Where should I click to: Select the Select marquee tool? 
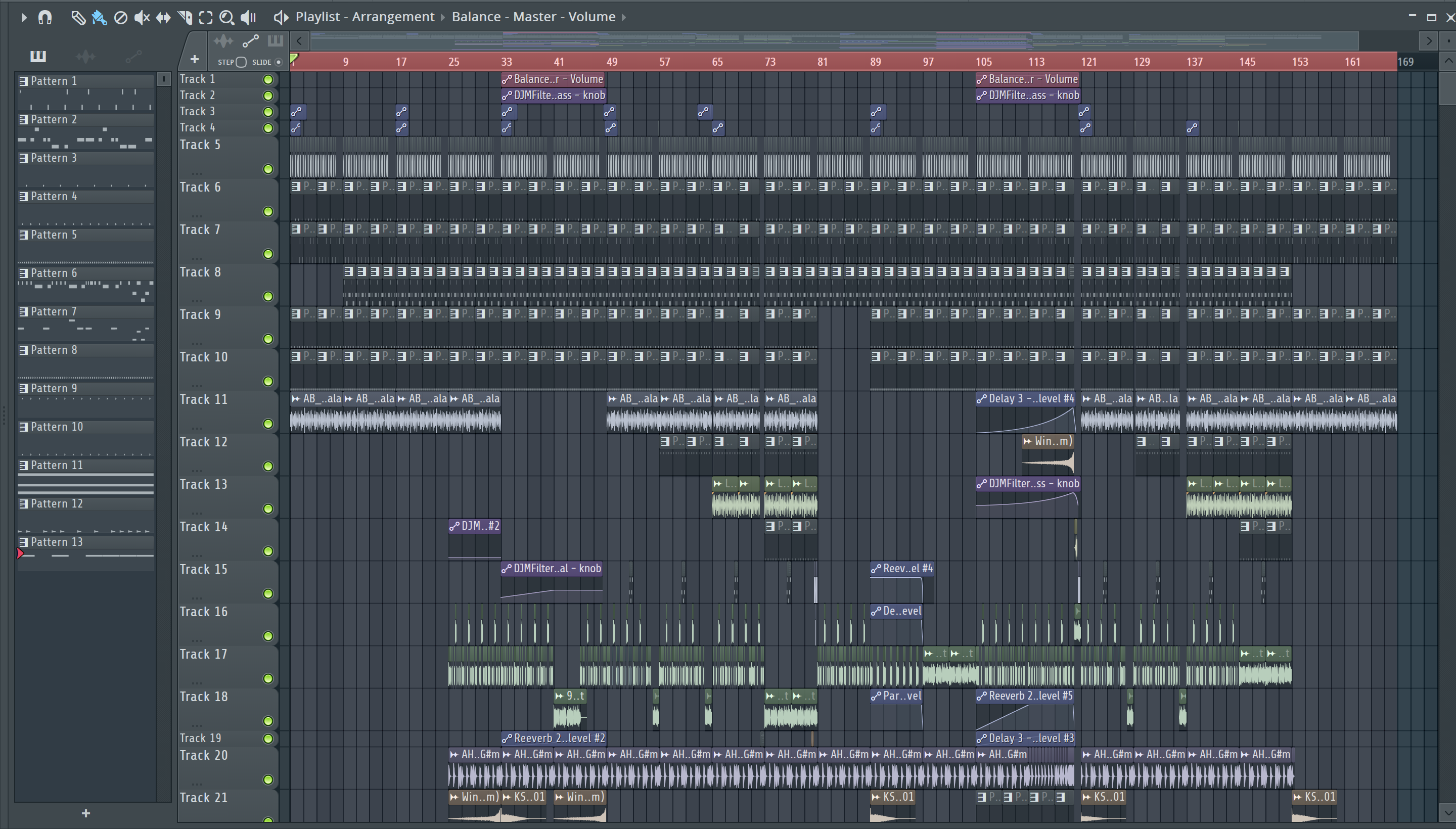coord(206,18)
